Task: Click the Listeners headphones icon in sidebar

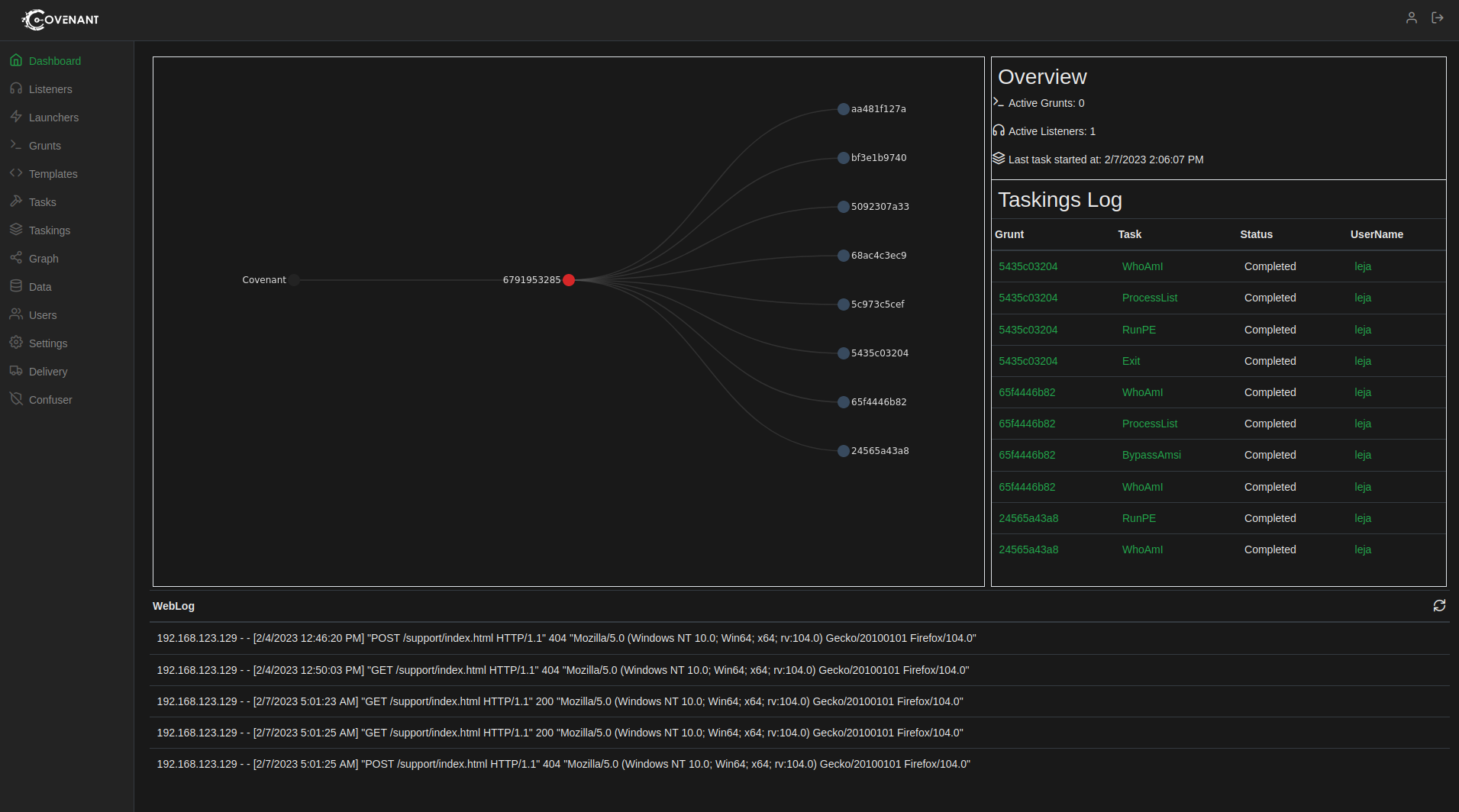Action: pyautogui.click(x=16, y=89)
